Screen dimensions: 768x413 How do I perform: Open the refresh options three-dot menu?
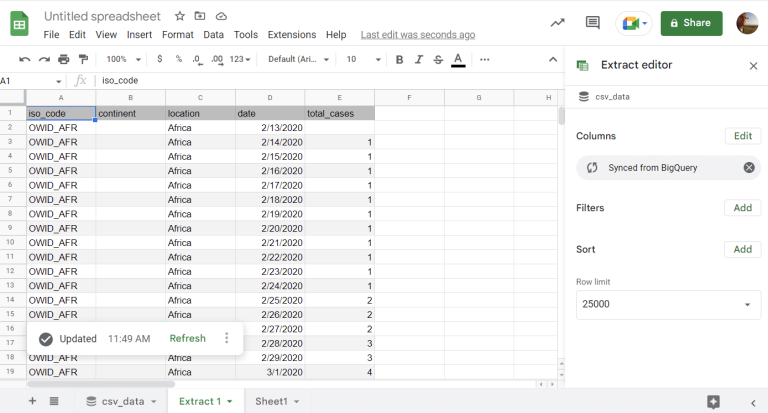tap(226, 338)
